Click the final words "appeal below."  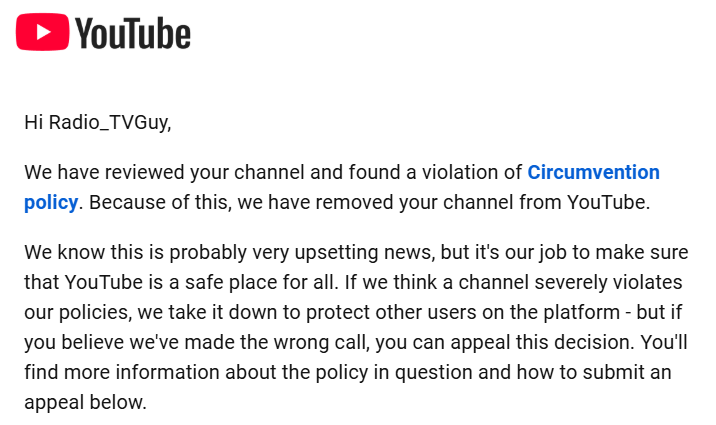coord(85,403)
